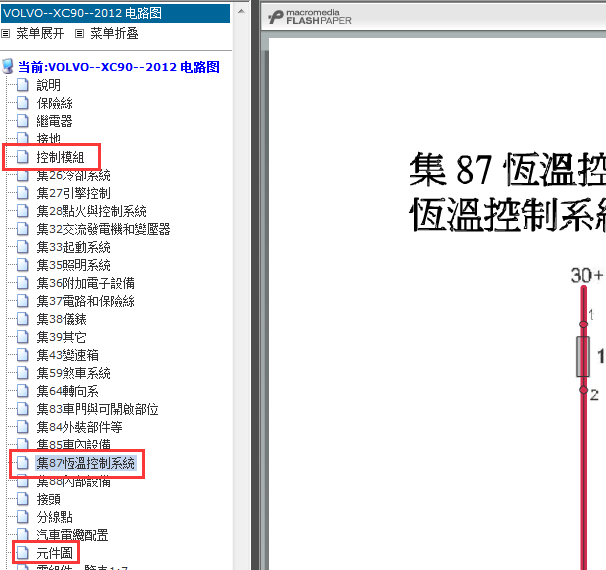Click the sidebar scrollbar up arrow

(241, 12)
